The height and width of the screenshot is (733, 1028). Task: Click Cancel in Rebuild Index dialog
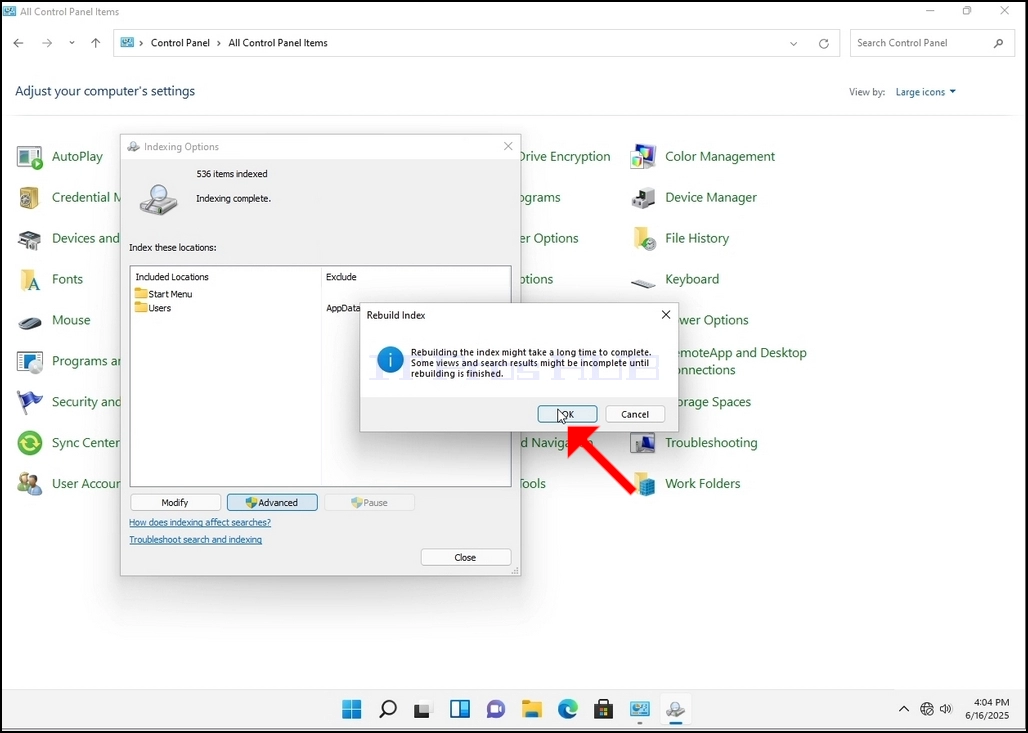click(x=635, y=414)
